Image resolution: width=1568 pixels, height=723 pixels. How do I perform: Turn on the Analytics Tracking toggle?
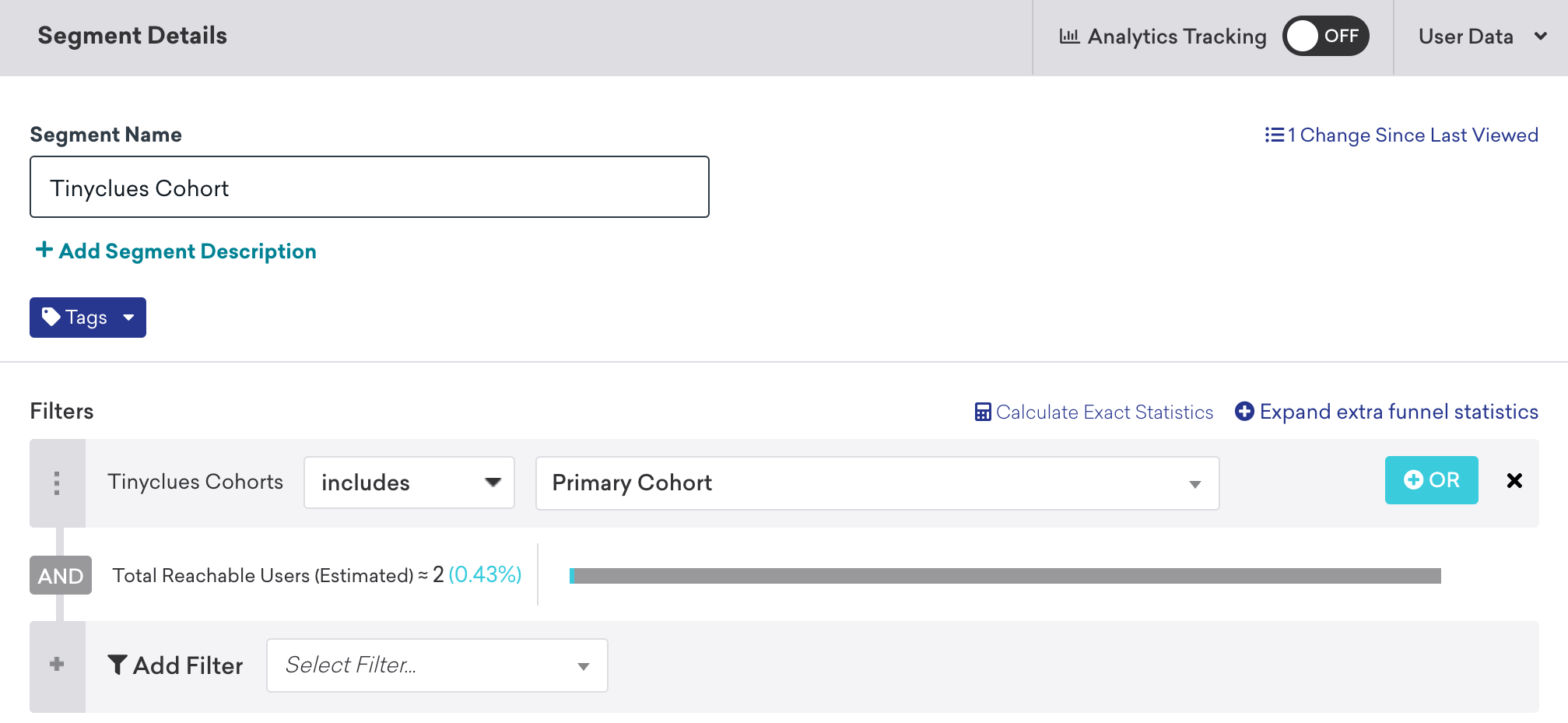pyautogui.click(x=1327, y=35)
